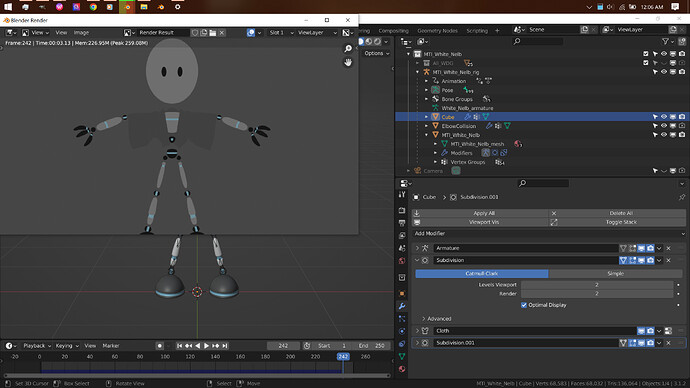Screen dimensions: 690x388
Task: Toggle Cloth modifier viewport display
Action: (x=641, y=331)
